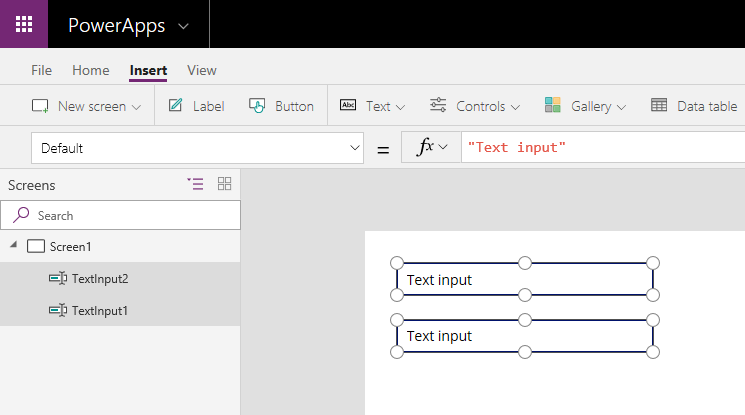Image resolution: width=745 pixels, height=415 pixels.
Task: Open the Default property dropdown
Action: (x=354, y=148)
